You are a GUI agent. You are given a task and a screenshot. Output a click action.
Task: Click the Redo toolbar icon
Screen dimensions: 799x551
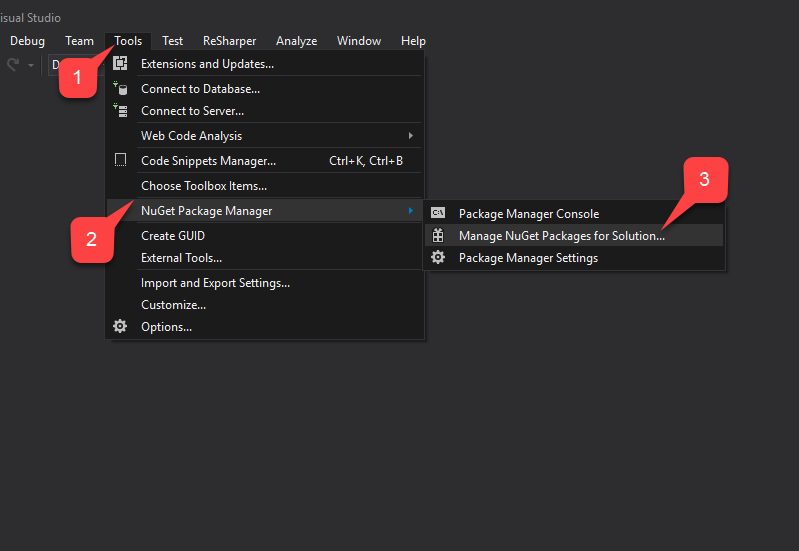13,64
